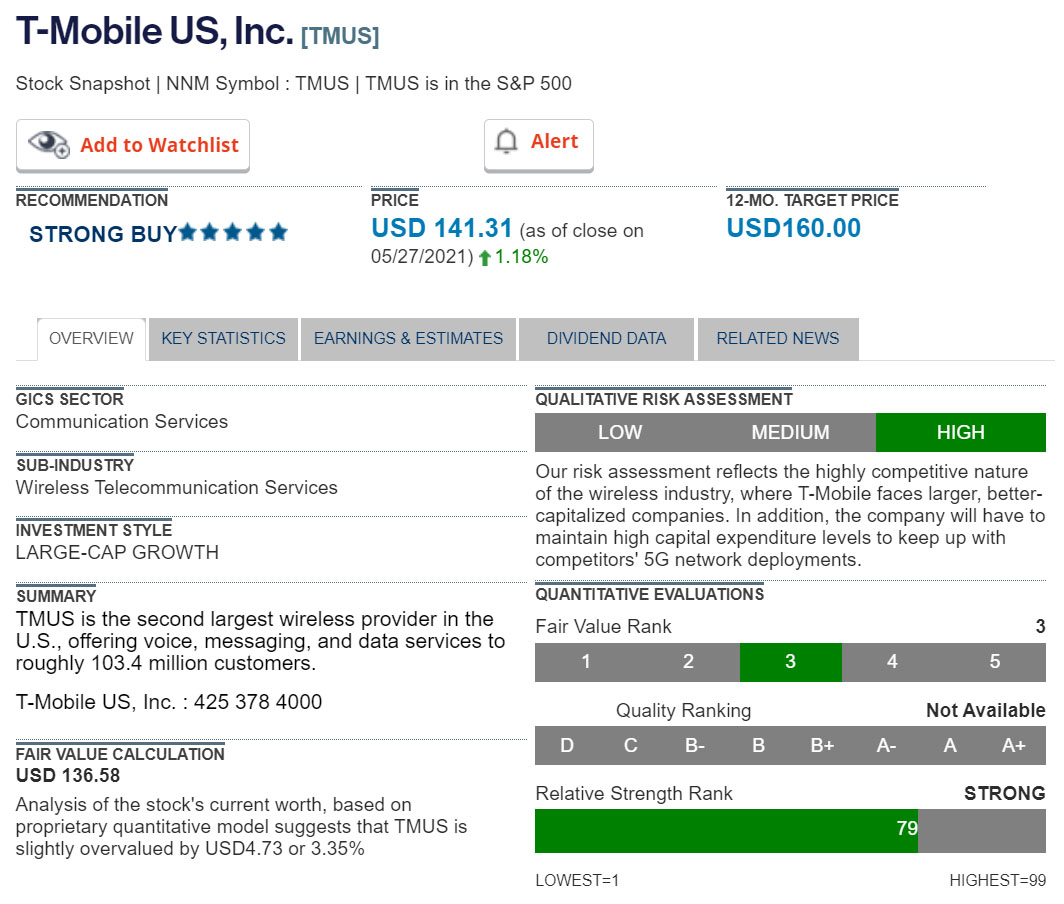Go to the Related News tab
This screenshot has height=904, width=1064.
(777, 338)
